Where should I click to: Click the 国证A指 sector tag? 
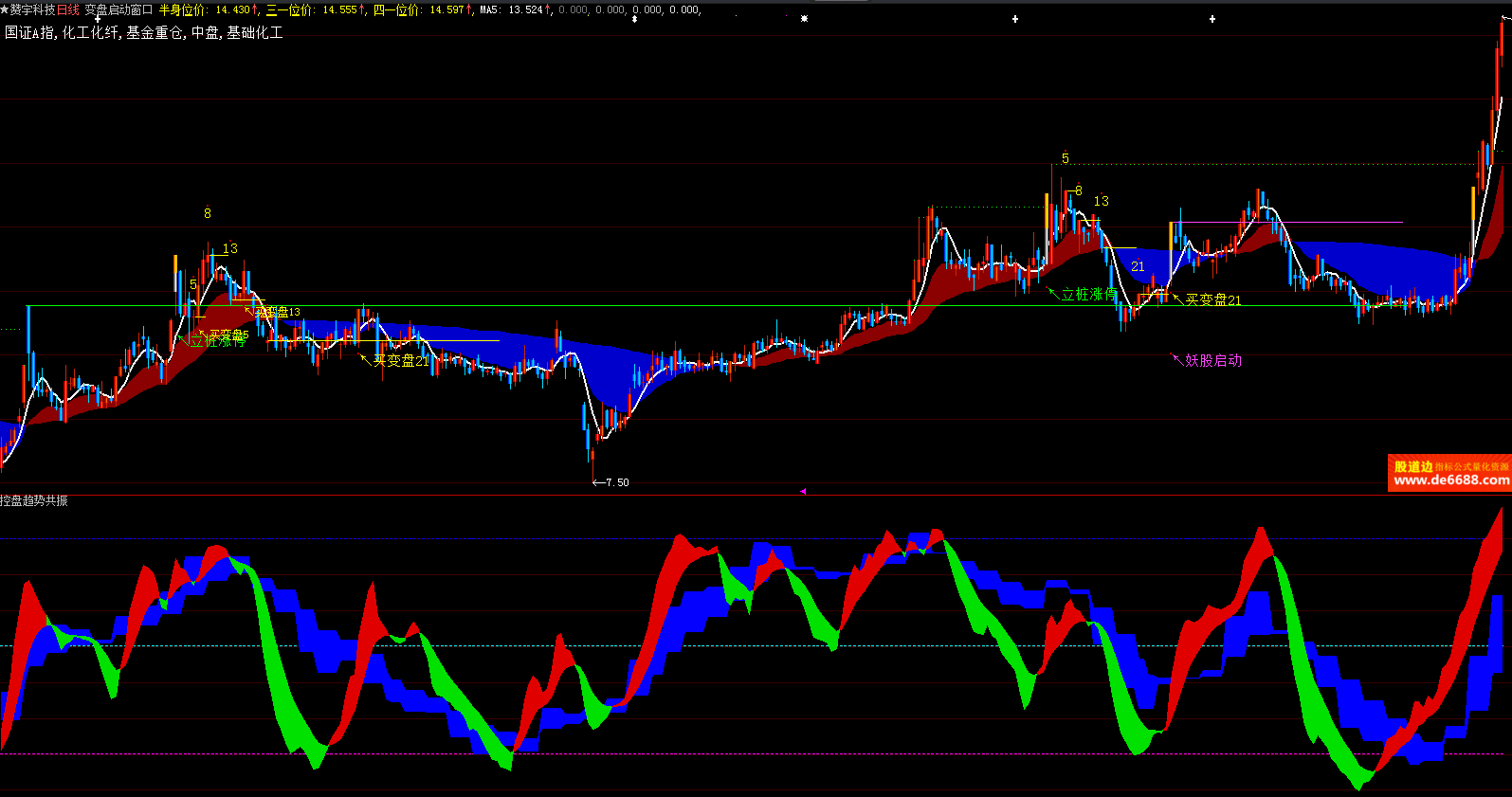30,32
